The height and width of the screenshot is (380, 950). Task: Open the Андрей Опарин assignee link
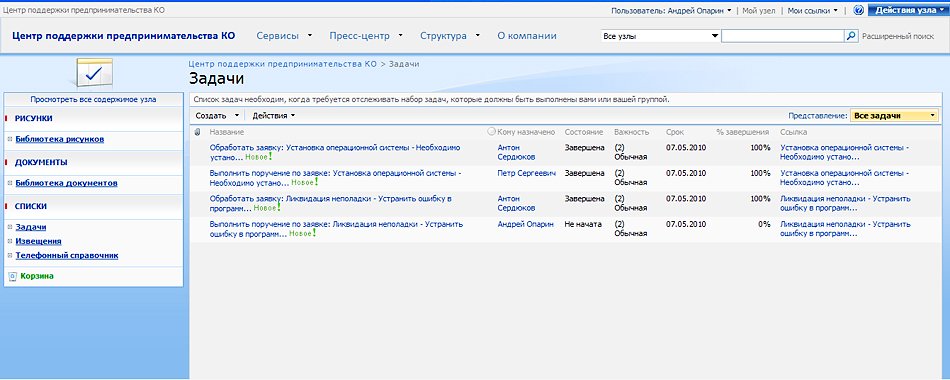coord(525,224)
